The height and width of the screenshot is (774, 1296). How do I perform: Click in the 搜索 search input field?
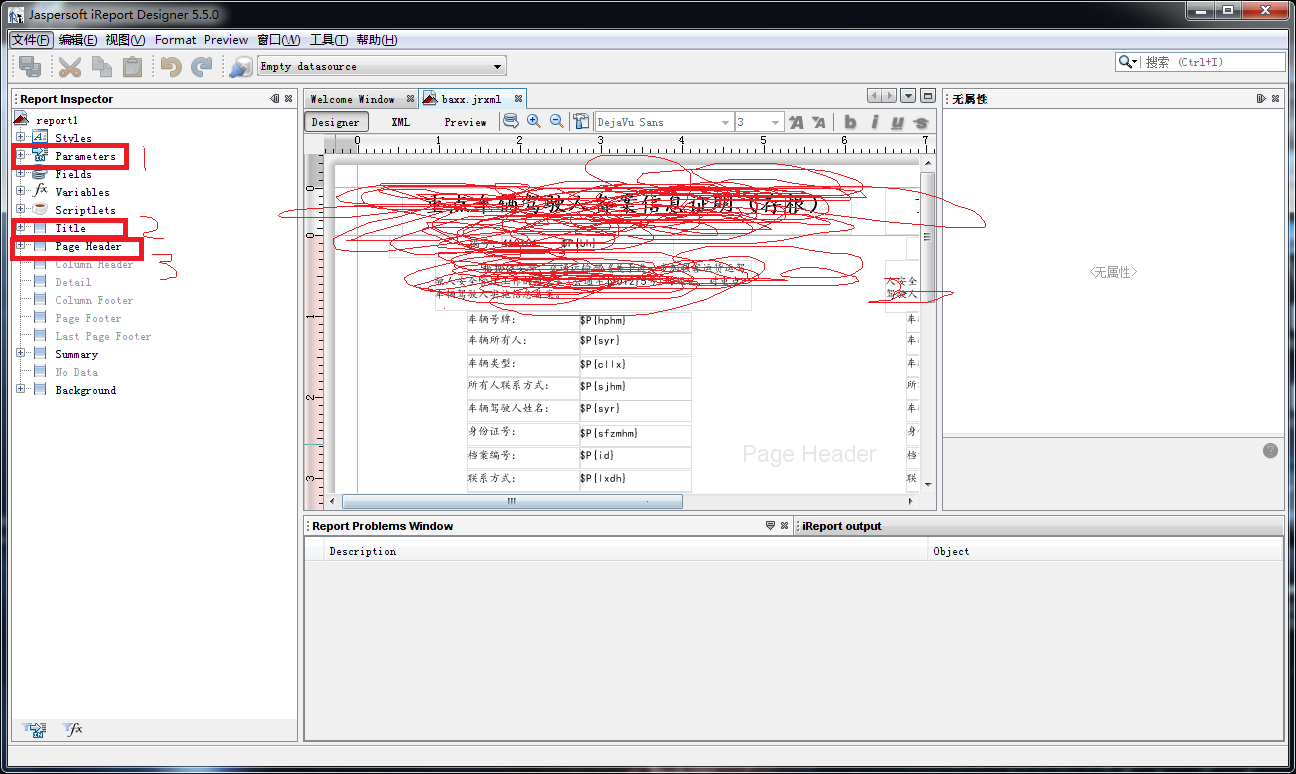click(x=1212, y=62)
